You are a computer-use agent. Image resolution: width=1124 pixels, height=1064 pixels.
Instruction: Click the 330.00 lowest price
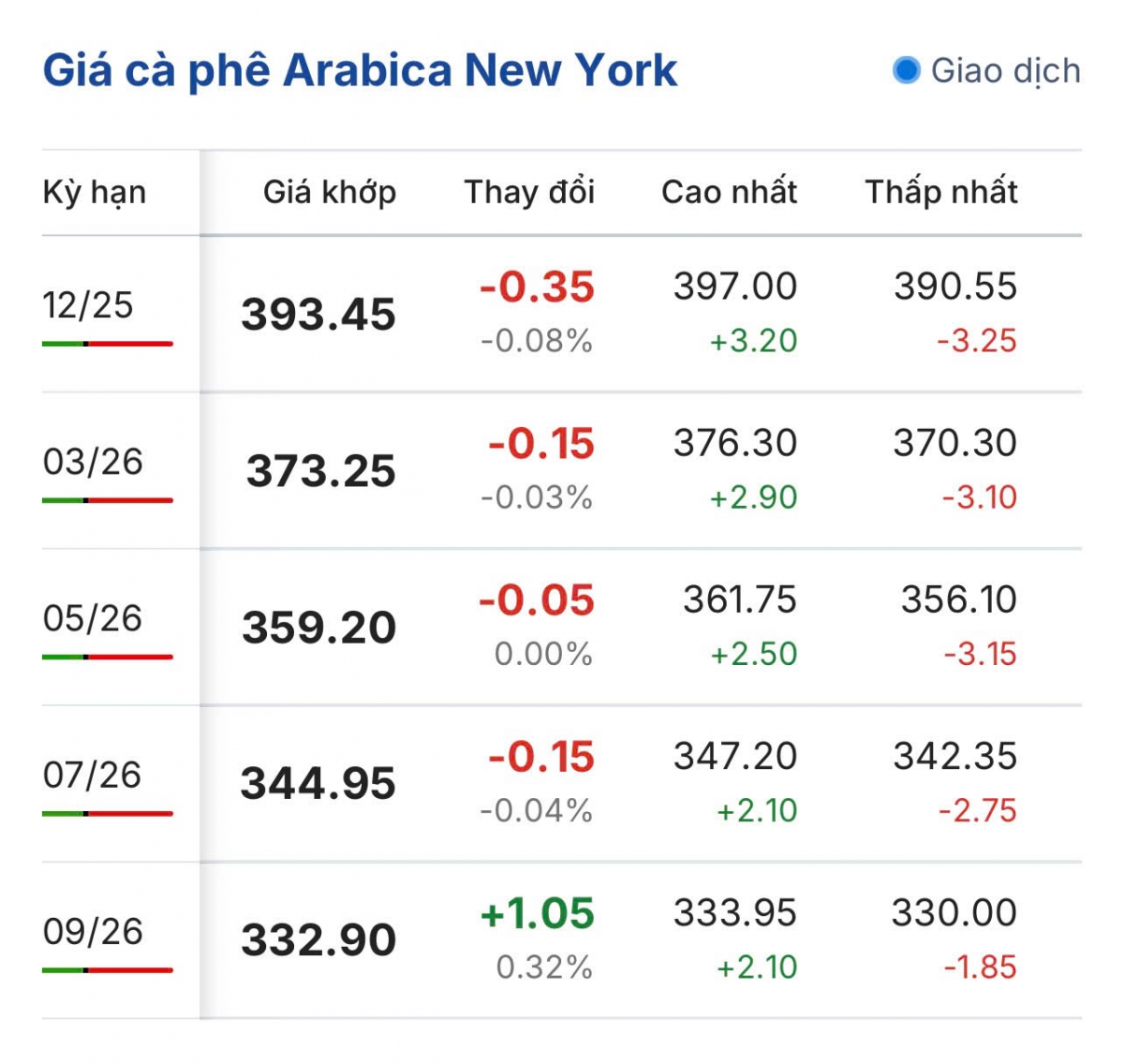point(954,912)
